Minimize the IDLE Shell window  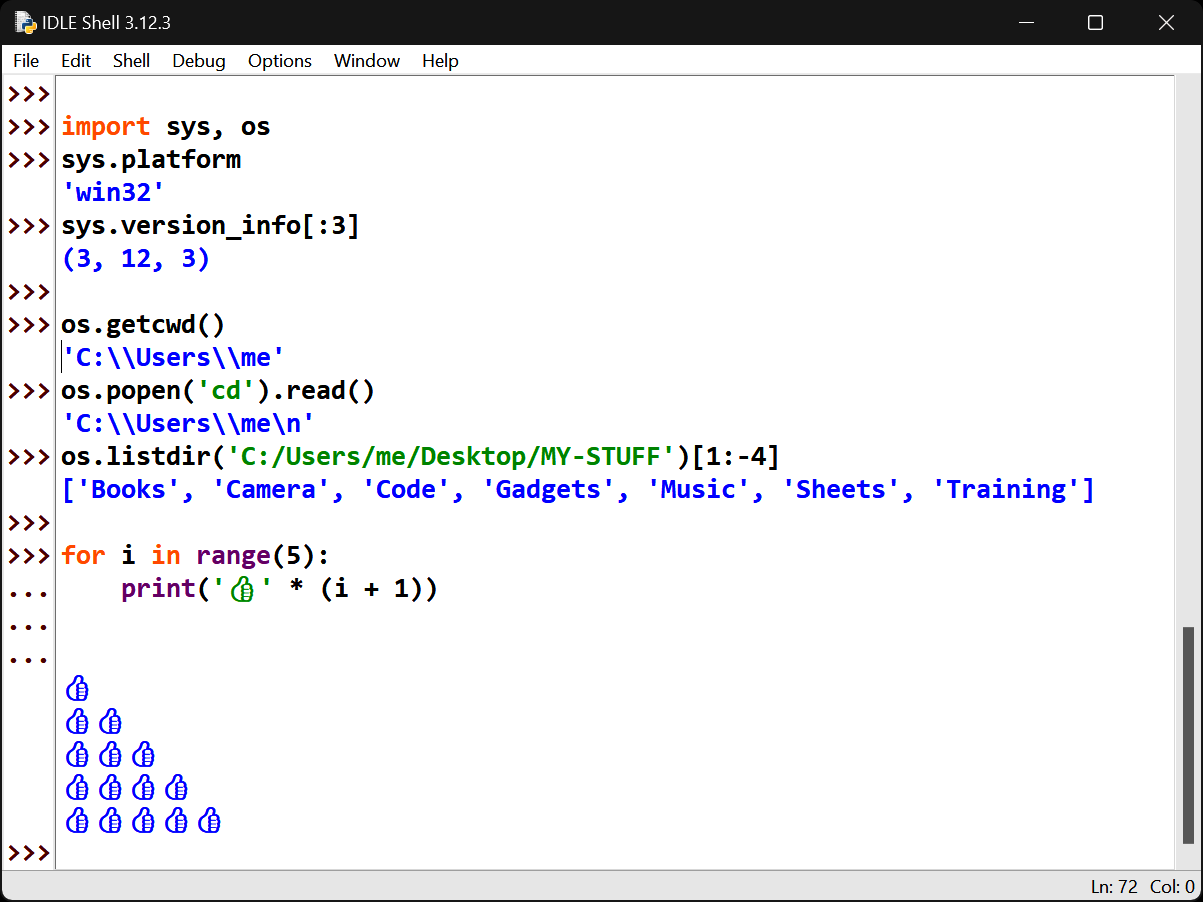pos(1025,22)
